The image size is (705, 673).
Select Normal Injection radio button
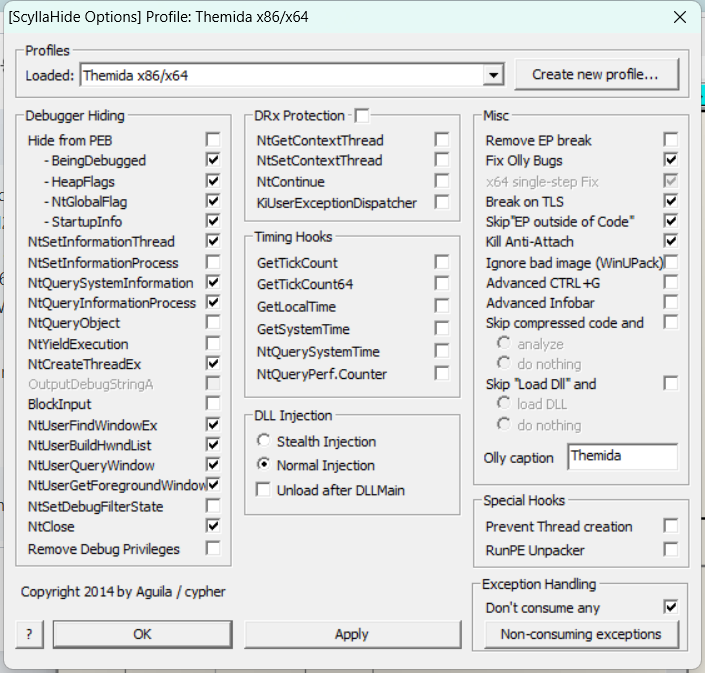pyautogui.click(x=263, y=464)
